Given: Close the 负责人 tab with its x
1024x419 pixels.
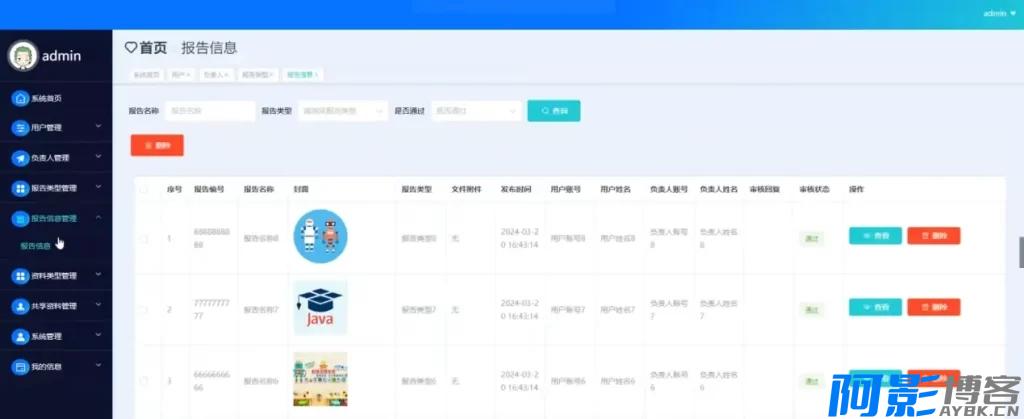Looking at the screenshot, I should point(227,75).
